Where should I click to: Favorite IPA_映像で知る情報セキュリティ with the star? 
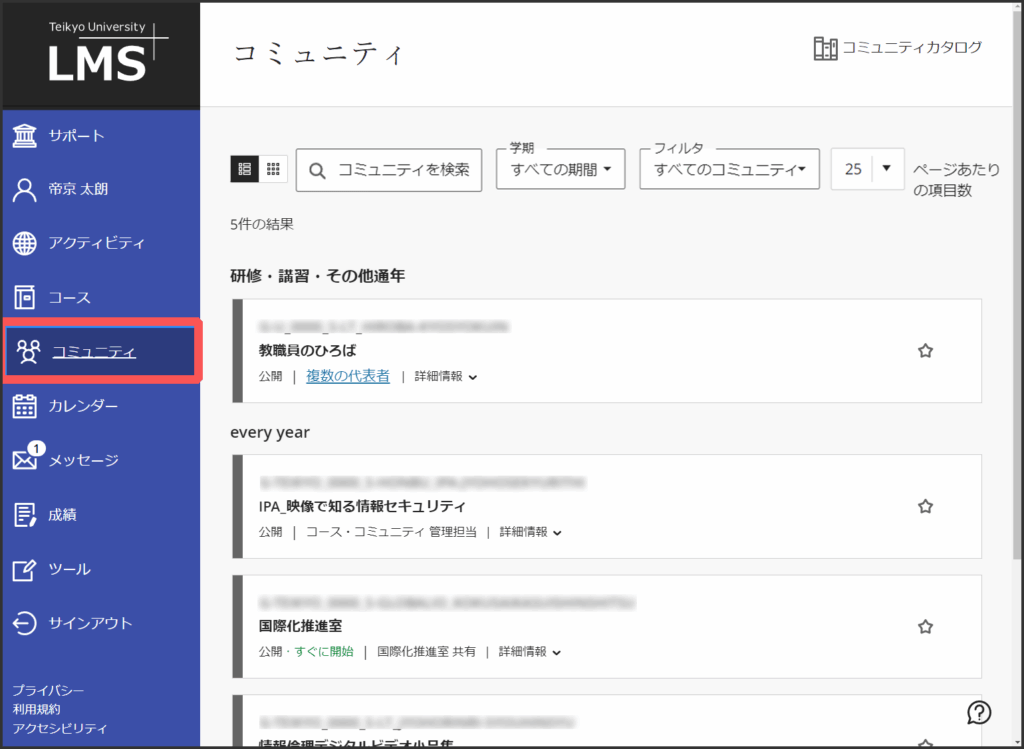coord(925,506)
